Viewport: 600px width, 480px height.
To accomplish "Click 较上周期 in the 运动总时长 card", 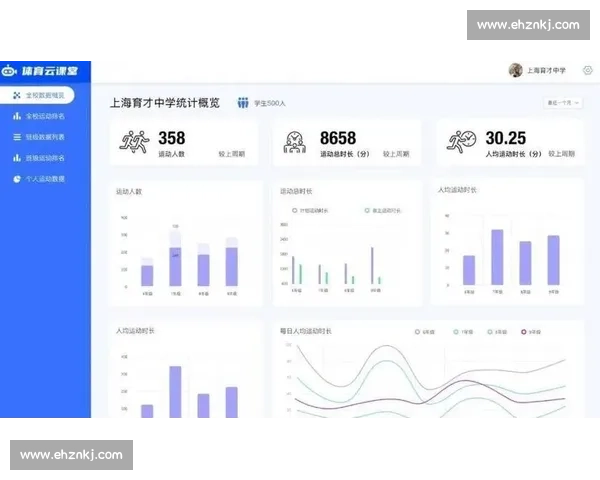I will 396,154.
